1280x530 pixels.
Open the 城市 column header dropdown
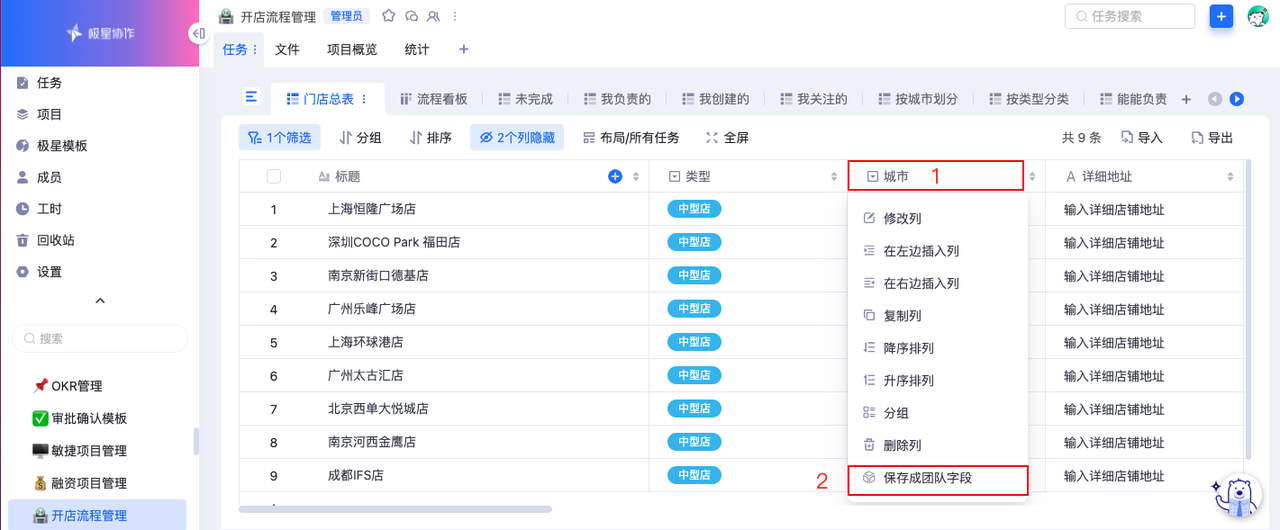936,176
